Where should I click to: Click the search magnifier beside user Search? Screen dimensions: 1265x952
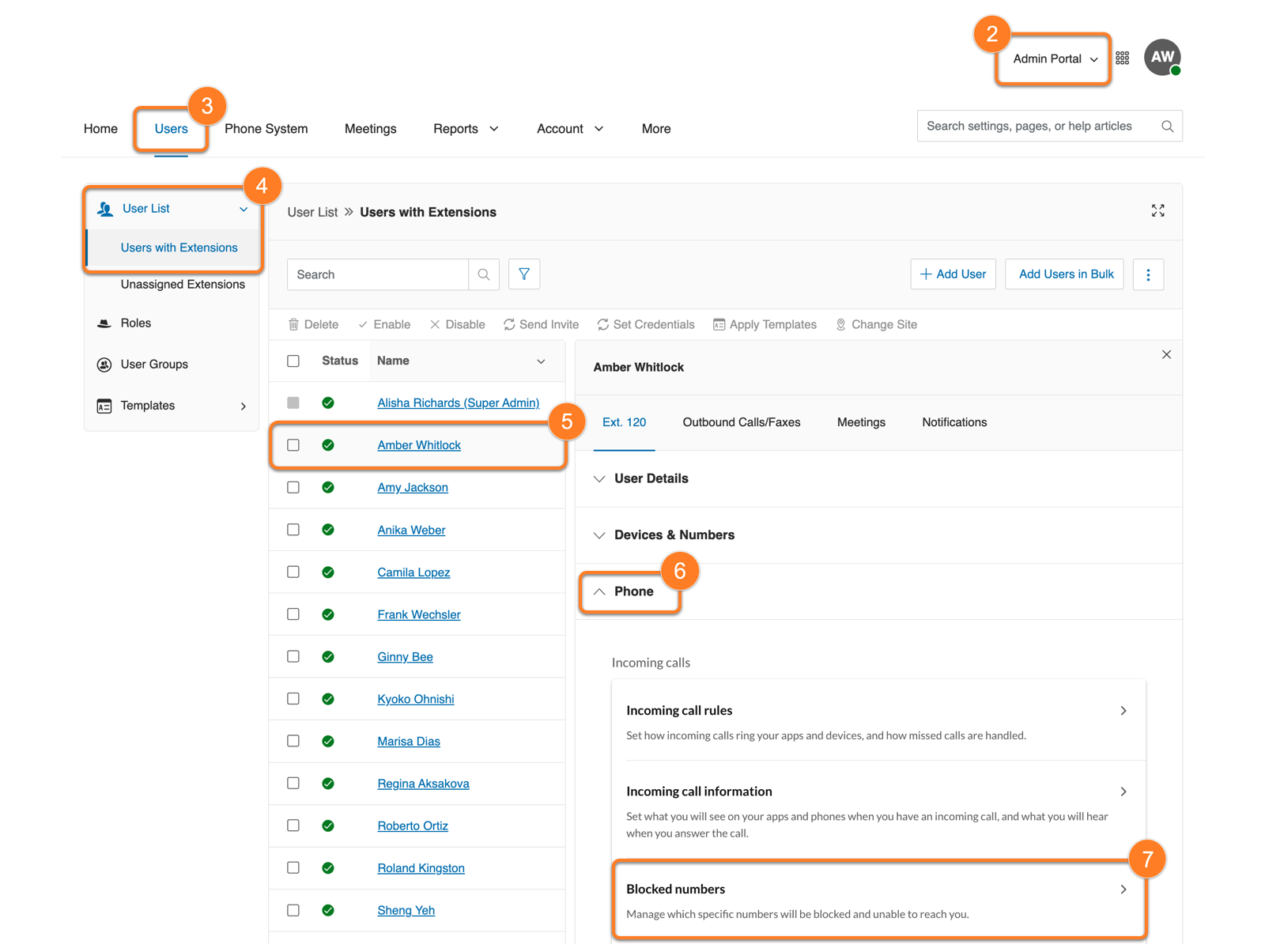pyautogui.click(x=484, y=274)
